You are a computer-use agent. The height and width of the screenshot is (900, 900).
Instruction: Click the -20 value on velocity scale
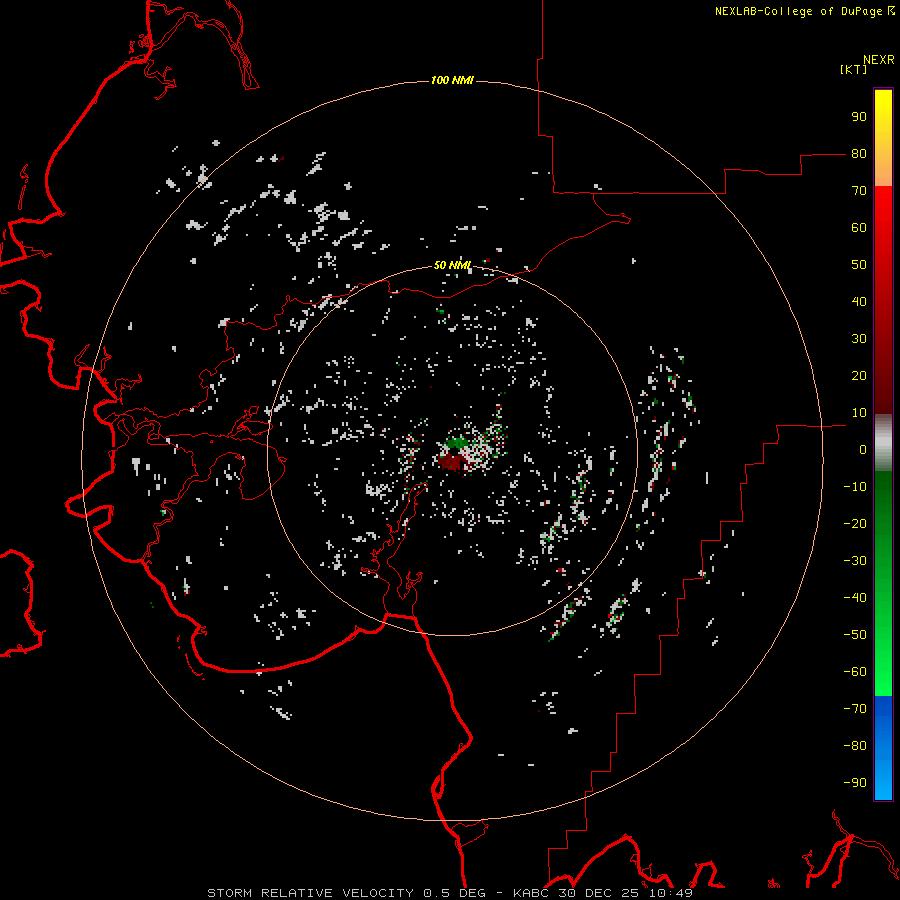[x=855, y=524]
